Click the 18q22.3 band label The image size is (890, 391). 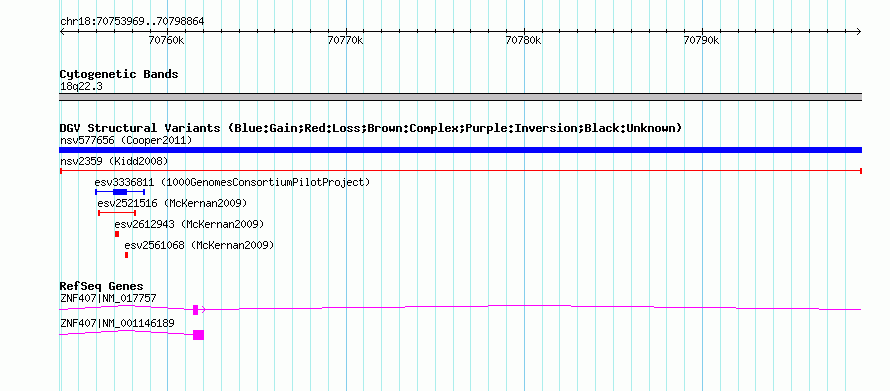(x=81, y=87)
